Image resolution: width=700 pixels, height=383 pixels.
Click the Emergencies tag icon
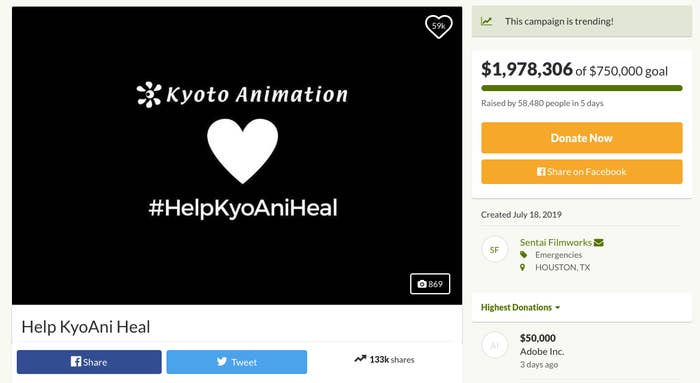click(x=524, y=255)
